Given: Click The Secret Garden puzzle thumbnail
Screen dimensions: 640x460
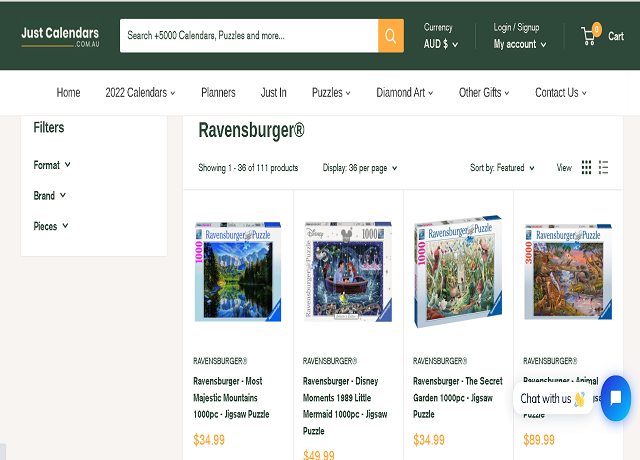Looking at the screenshot, I should point(457,271).
